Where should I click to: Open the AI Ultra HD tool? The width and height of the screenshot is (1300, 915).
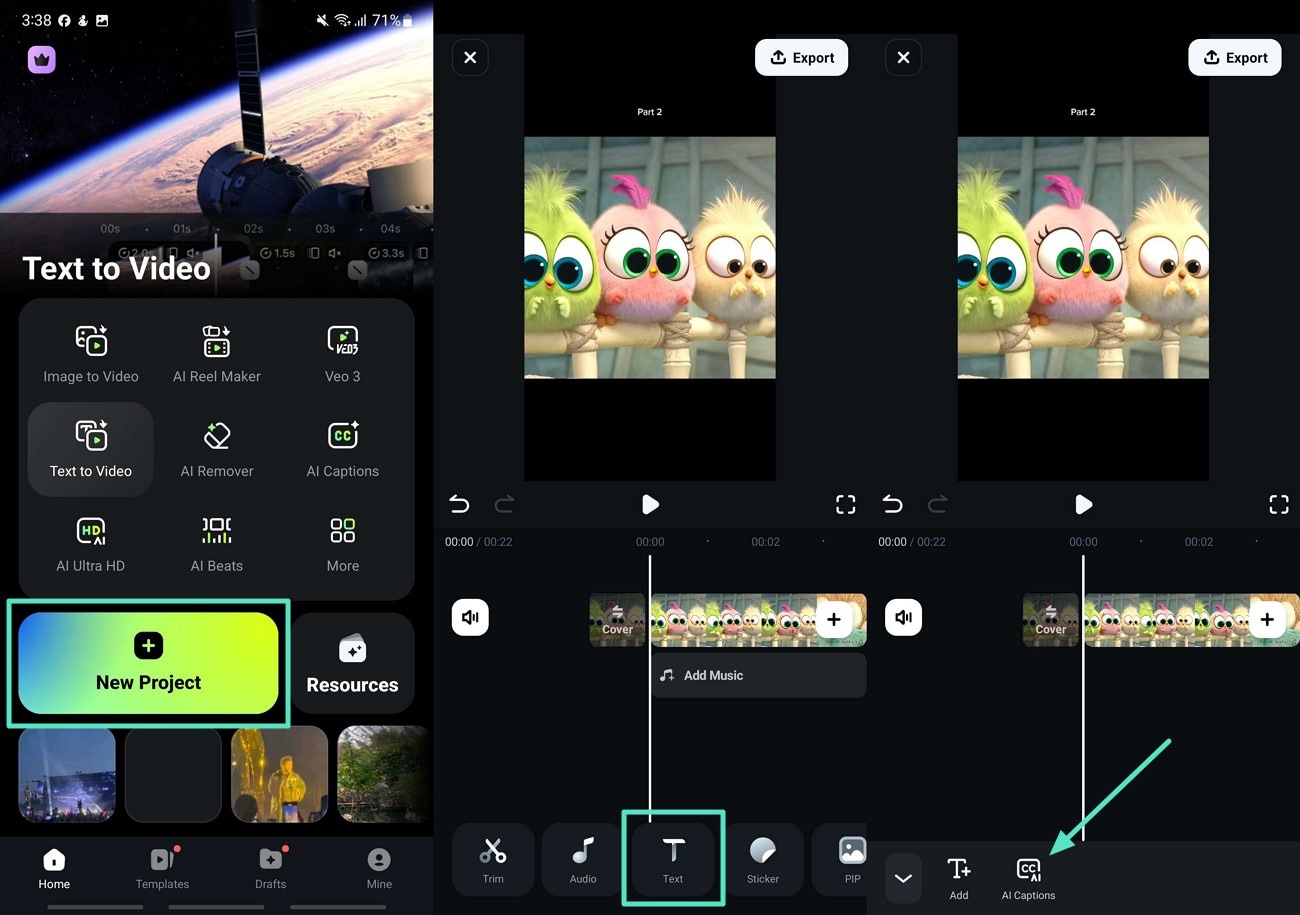pyautogui.click(x=91, y=544)
